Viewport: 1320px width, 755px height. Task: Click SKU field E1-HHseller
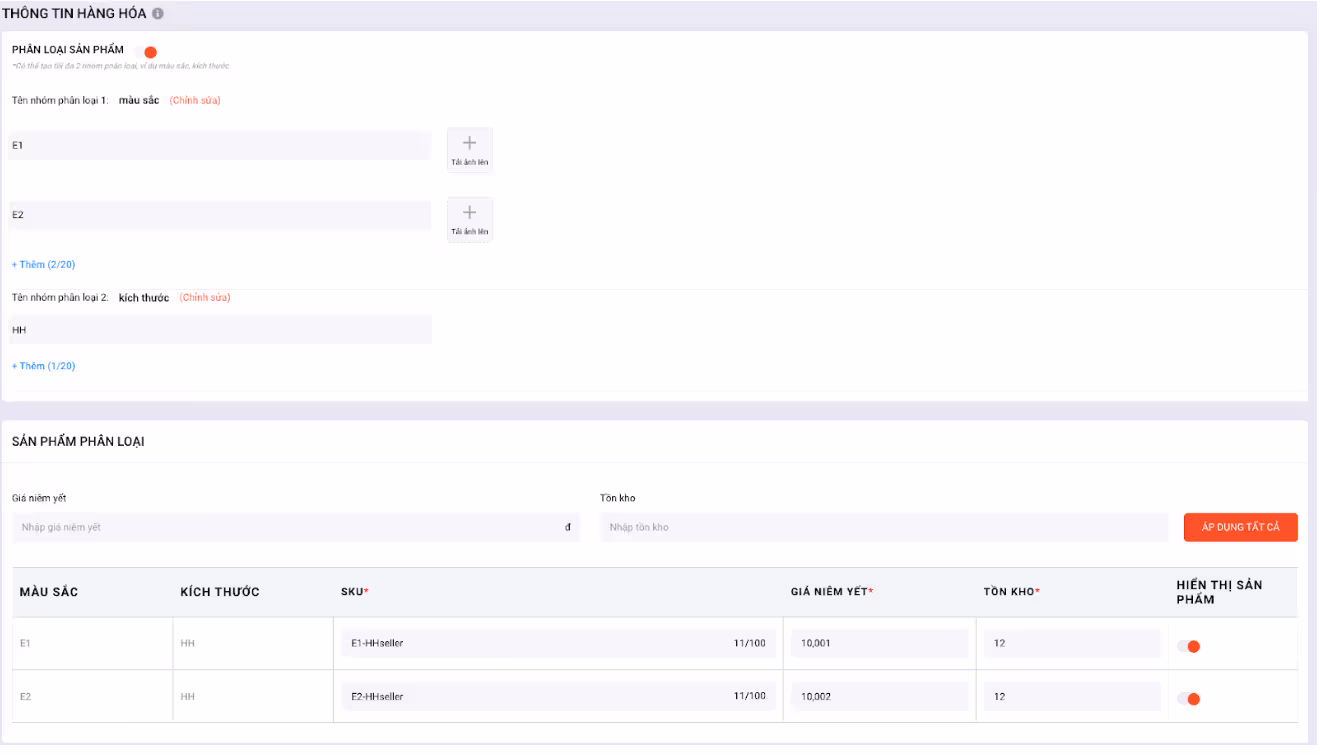coord(558,643)
